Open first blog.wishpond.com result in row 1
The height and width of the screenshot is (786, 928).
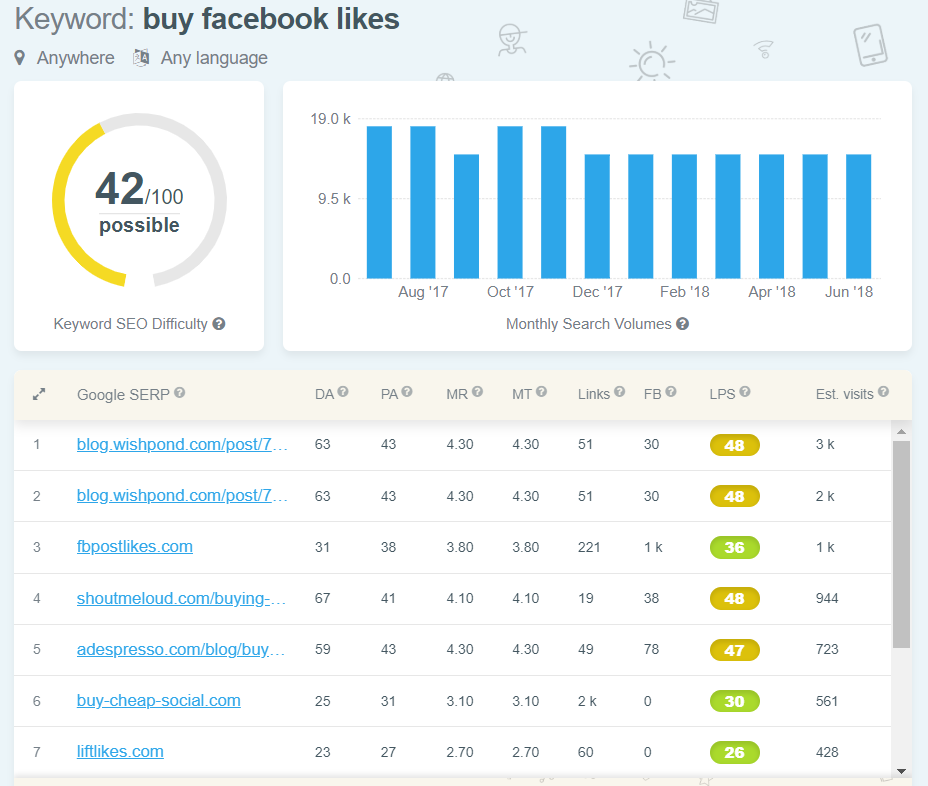[x=182, y=444]
